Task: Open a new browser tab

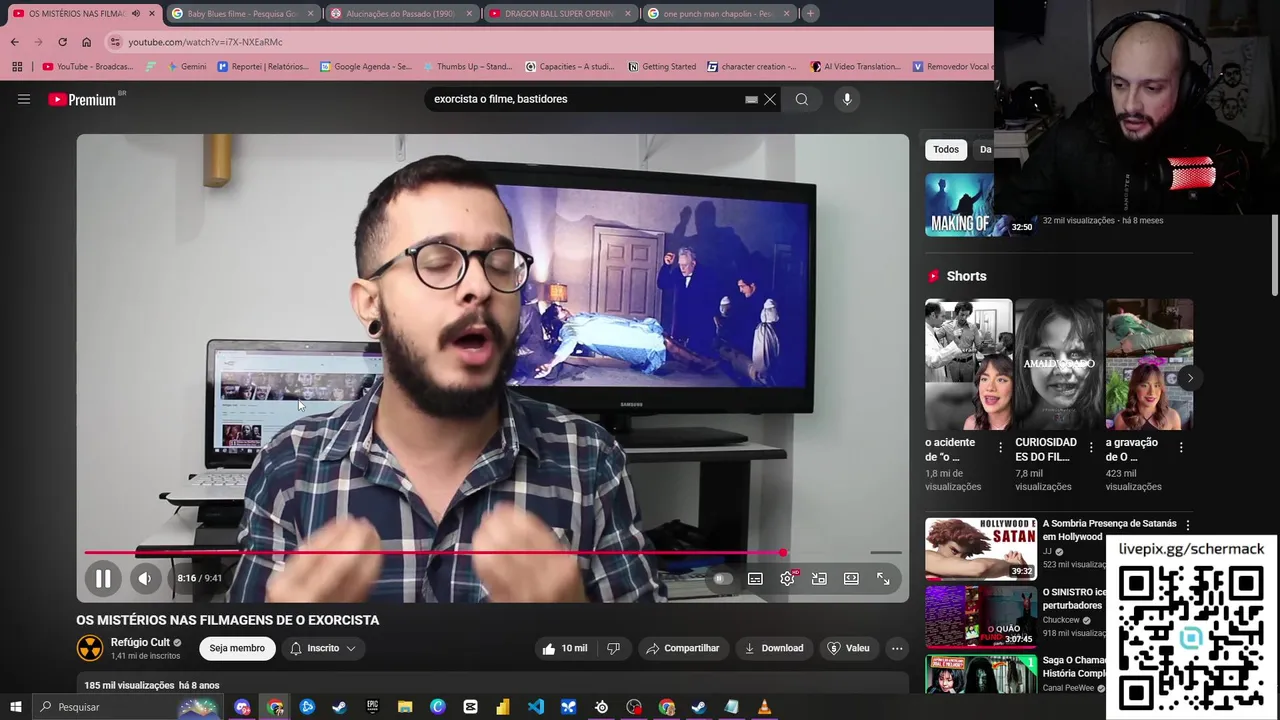Action: coord(811,14)
